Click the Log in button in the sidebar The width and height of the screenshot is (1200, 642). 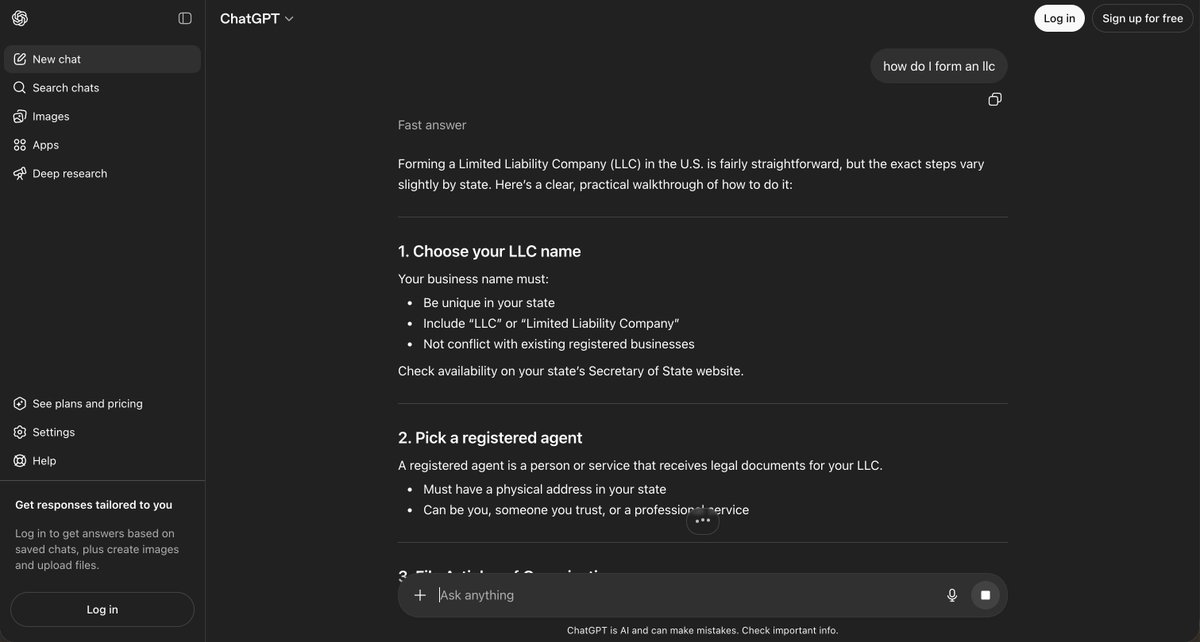pos(102,610)
